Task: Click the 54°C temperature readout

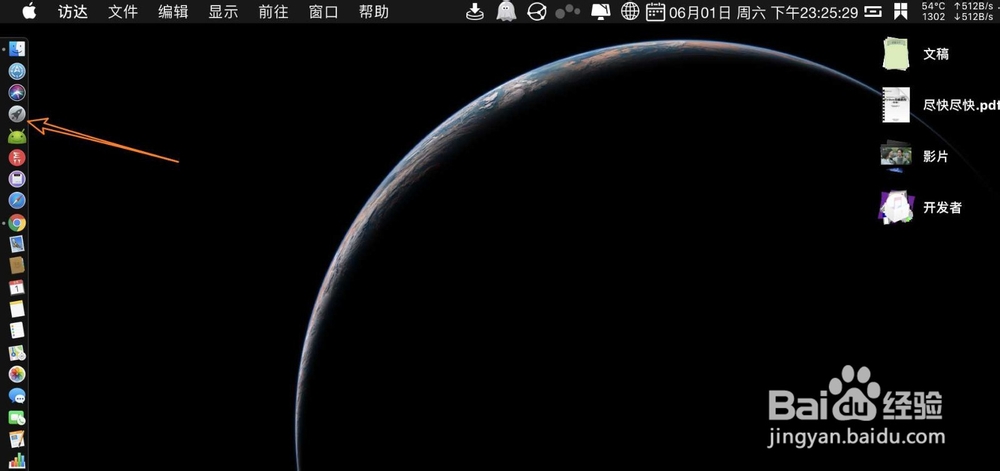Action: 934,6
